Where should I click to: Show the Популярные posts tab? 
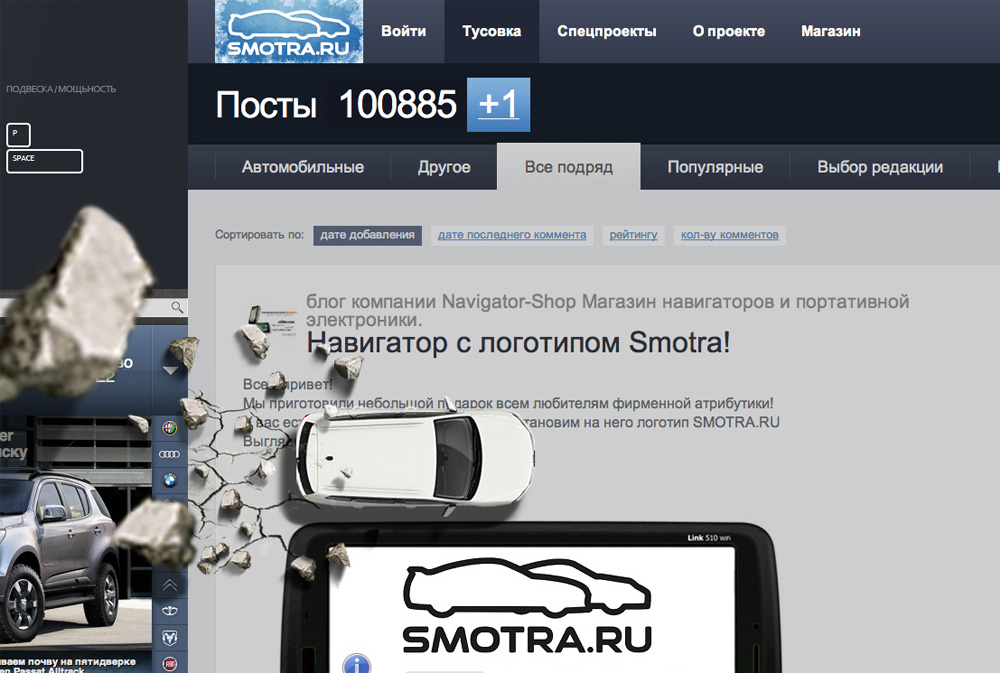716,167
